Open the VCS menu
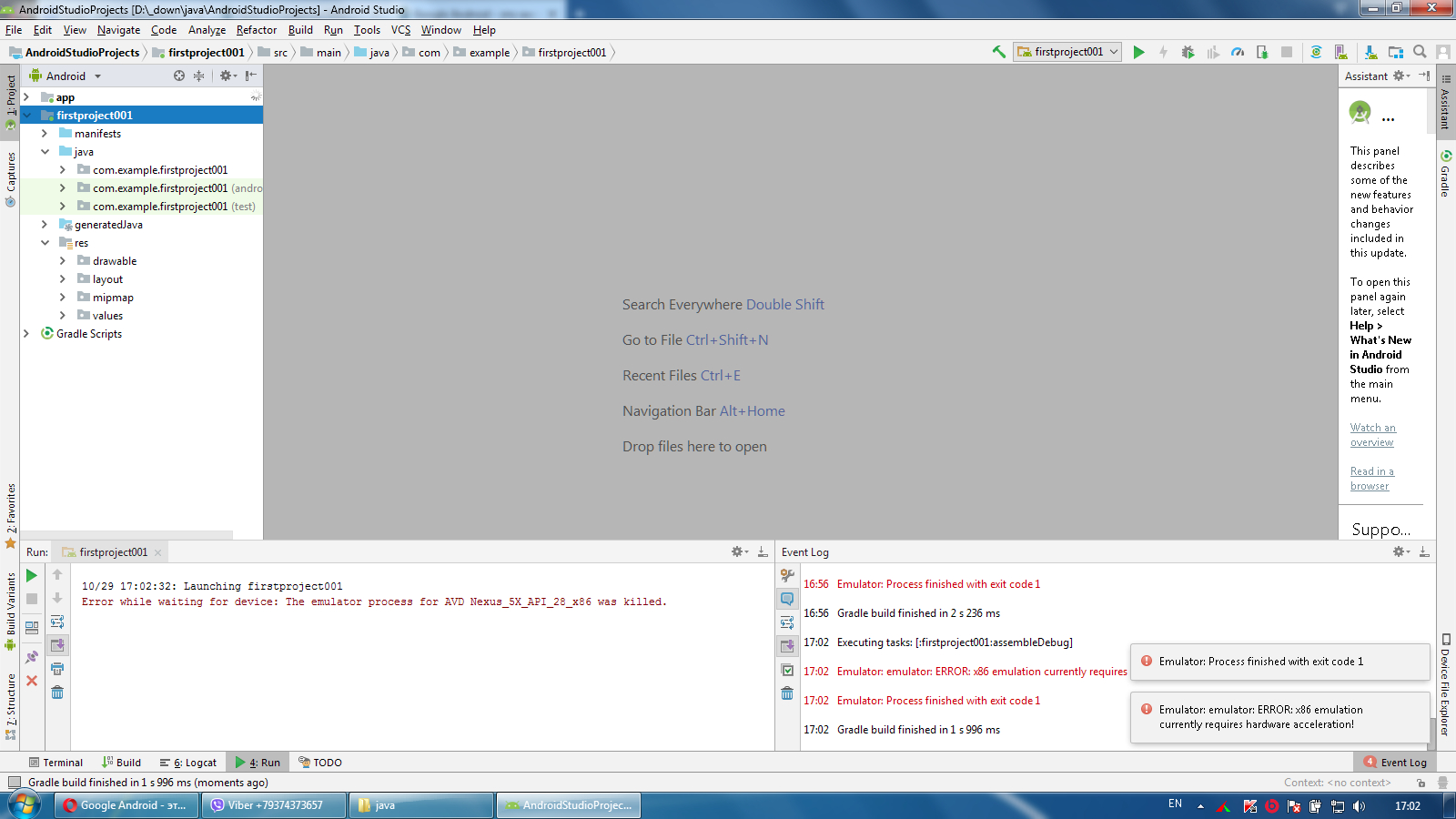Viewport: 1456px width, 819px height. 400,29
